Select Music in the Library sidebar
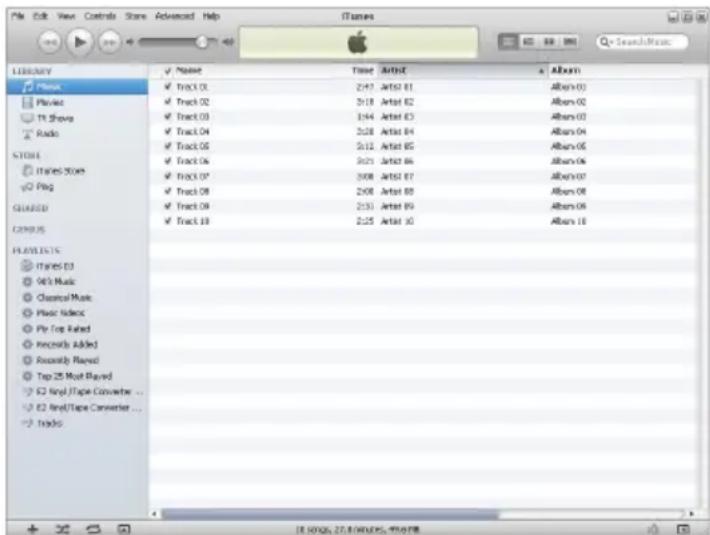710x535 pixels. 77,86
